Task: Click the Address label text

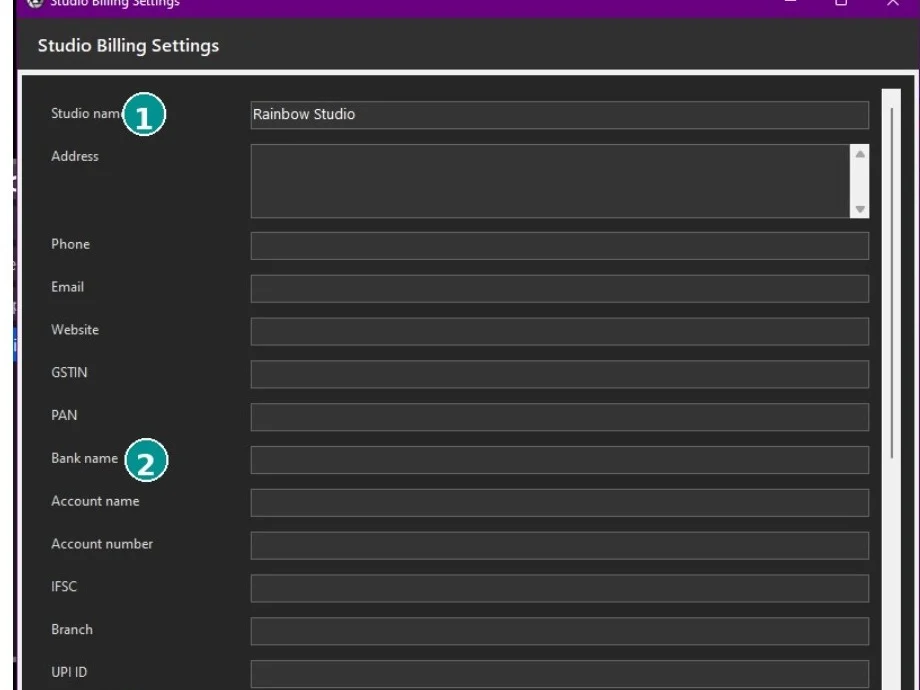Action: pos(75,156)
